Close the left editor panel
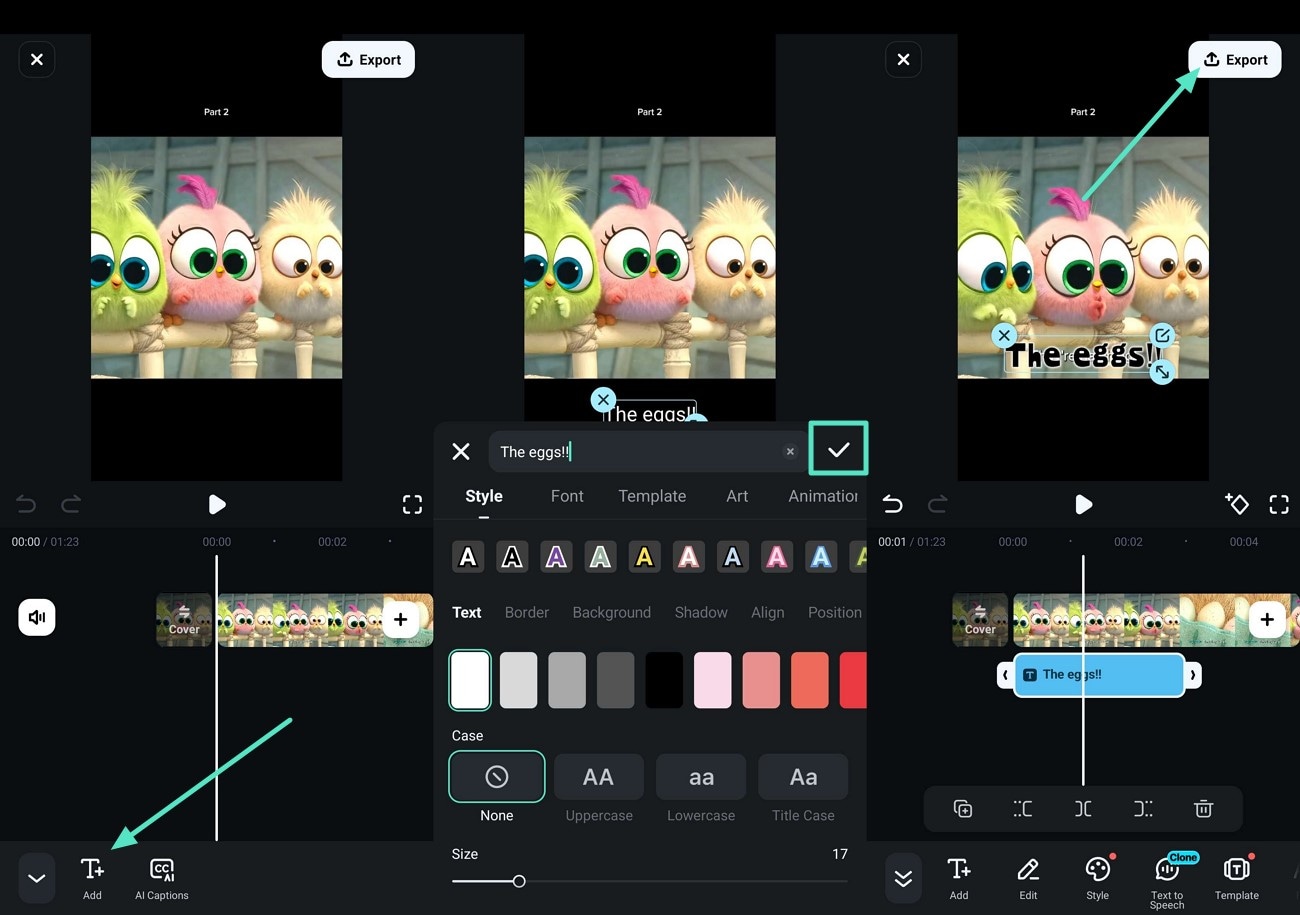 coord(37,60)
